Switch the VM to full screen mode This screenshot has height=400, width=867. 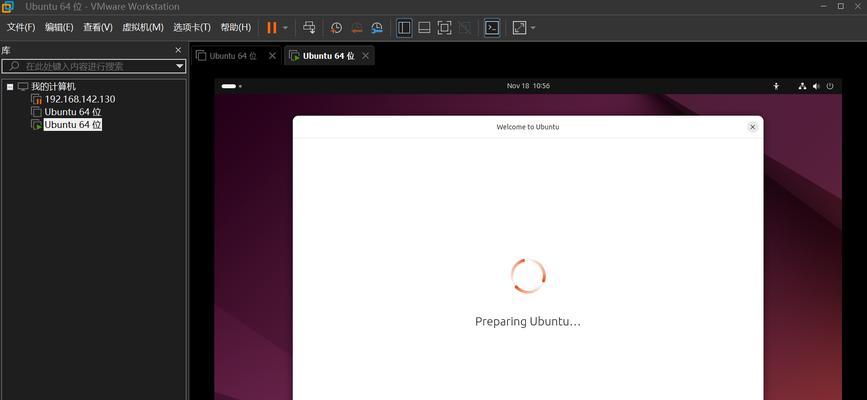coord(445,28)
